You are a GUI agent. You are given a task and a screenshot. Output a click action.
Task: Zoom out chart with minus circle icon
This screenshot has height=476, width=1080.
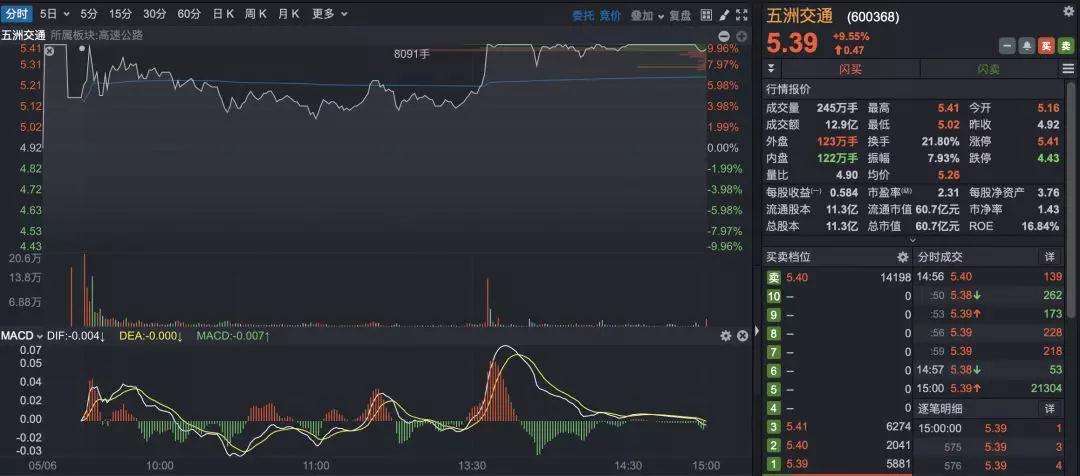(x=723, y=36)
